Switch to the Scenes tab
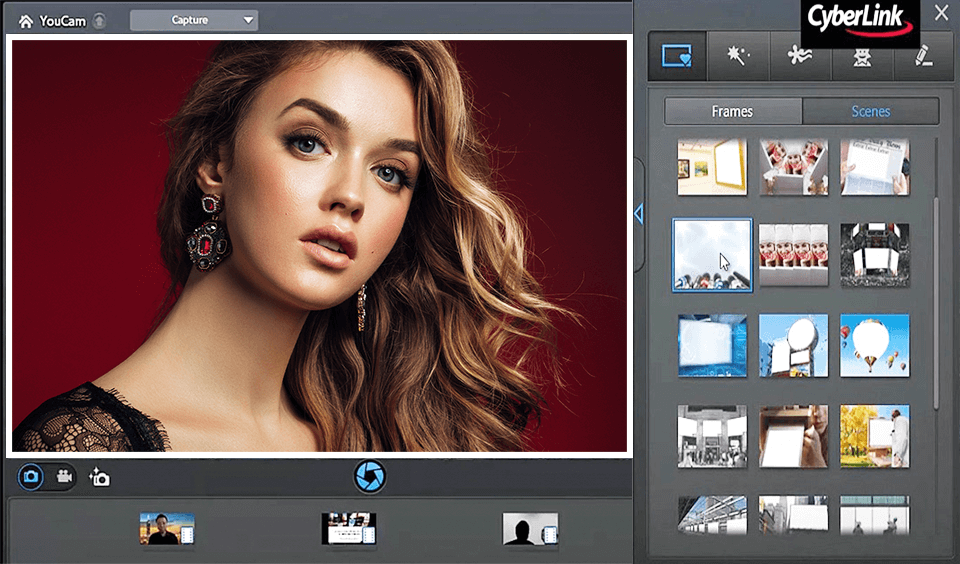The image size is (960, 564). point(871,111)
